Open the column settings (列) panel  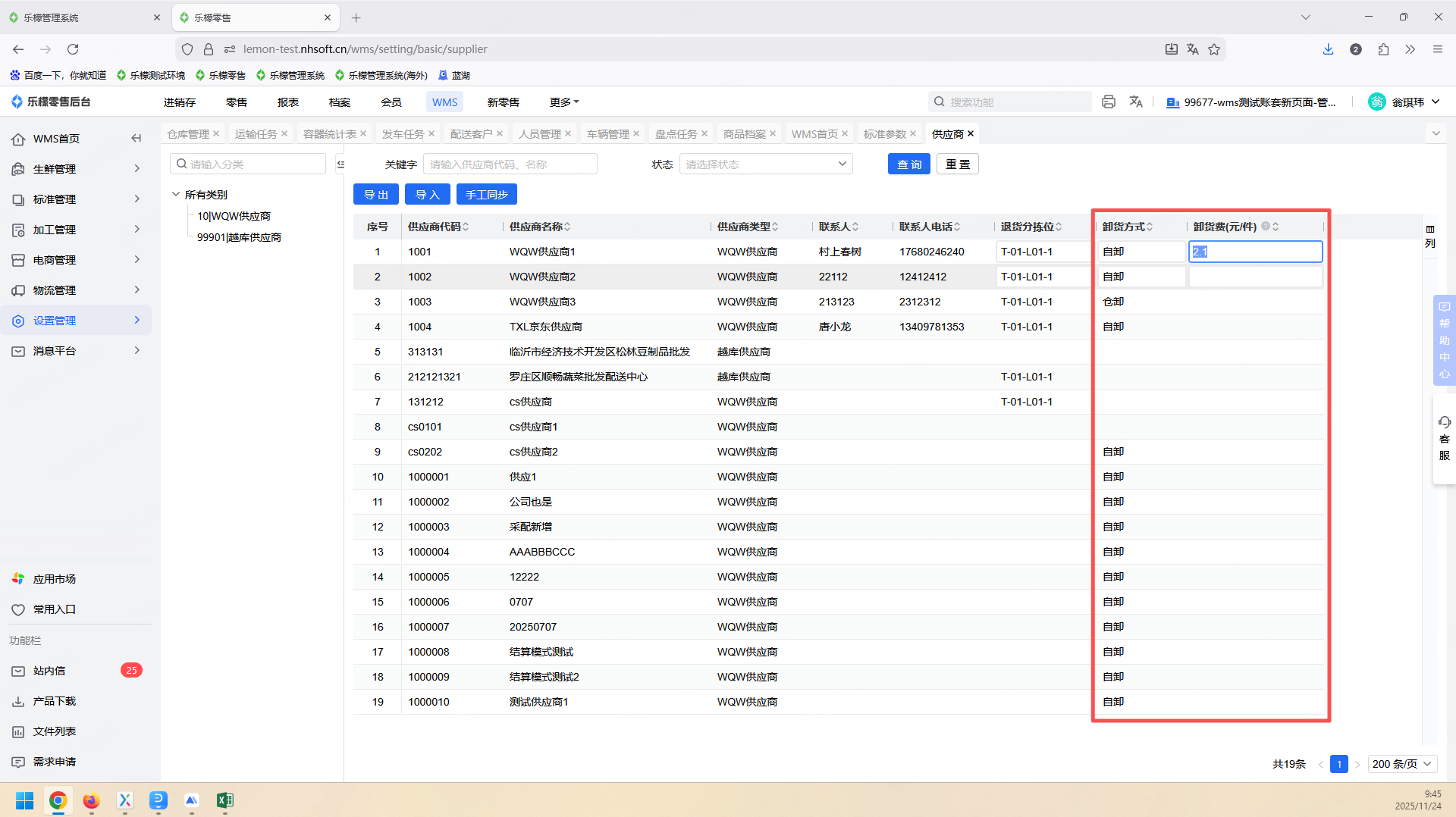[1430, 236]
